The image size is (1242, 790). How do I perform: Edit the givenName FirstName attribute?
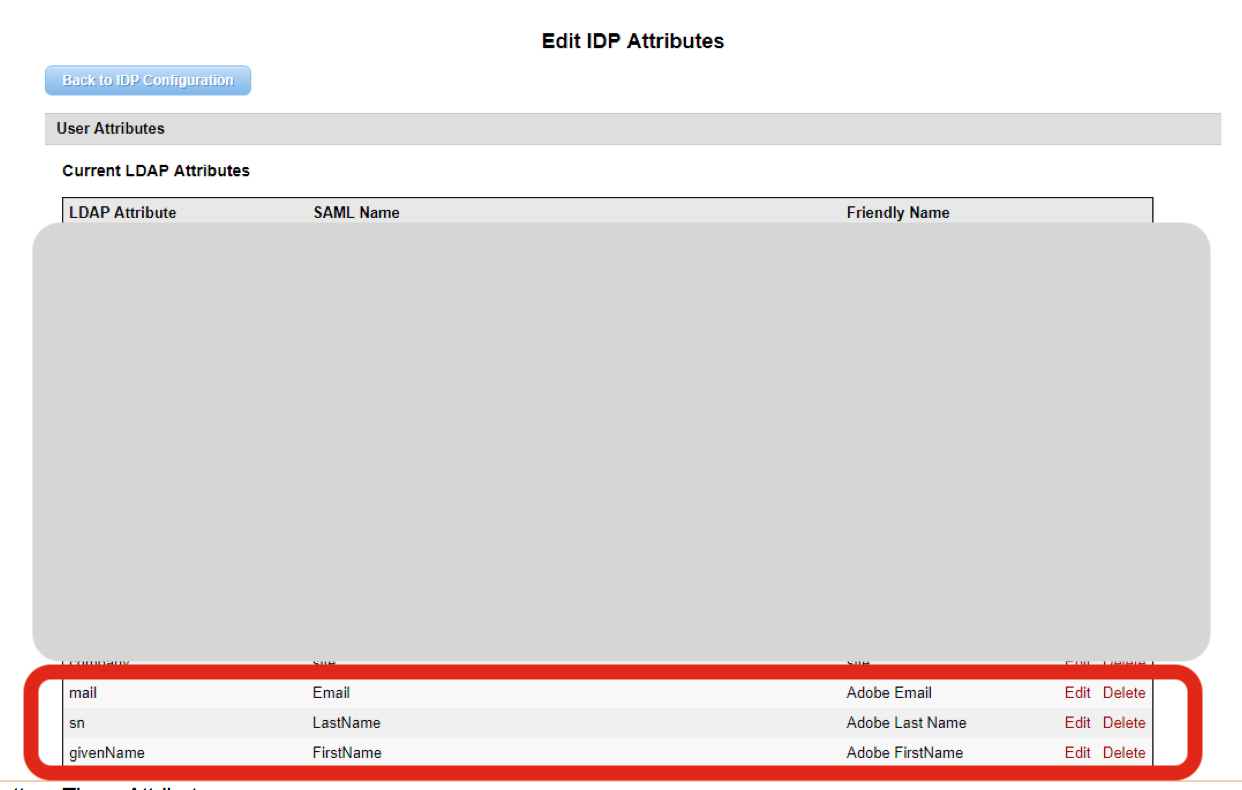click(1077, 752)
